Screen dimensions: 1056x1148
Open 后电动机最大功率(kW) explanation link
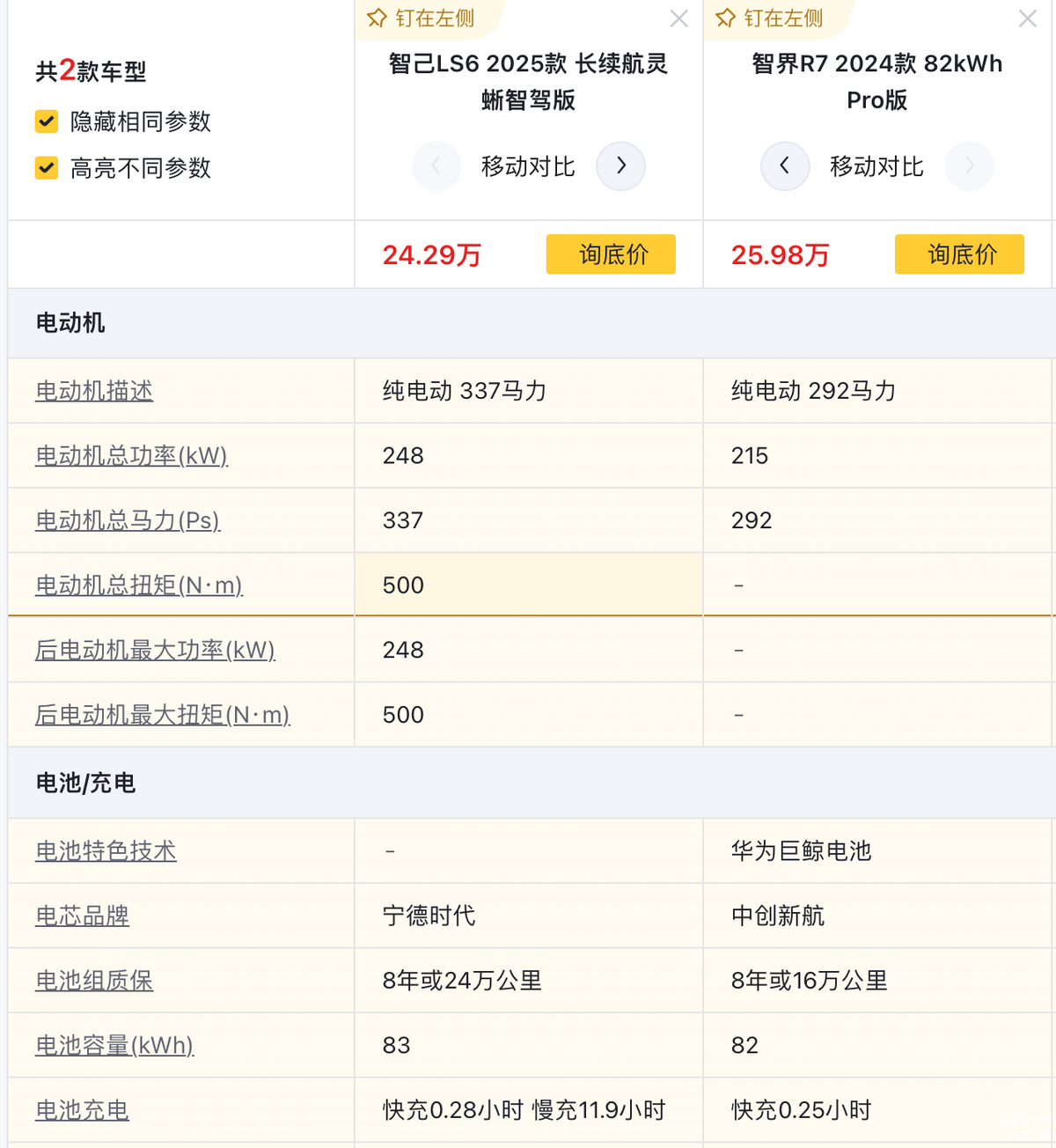(x=155, y=650)
